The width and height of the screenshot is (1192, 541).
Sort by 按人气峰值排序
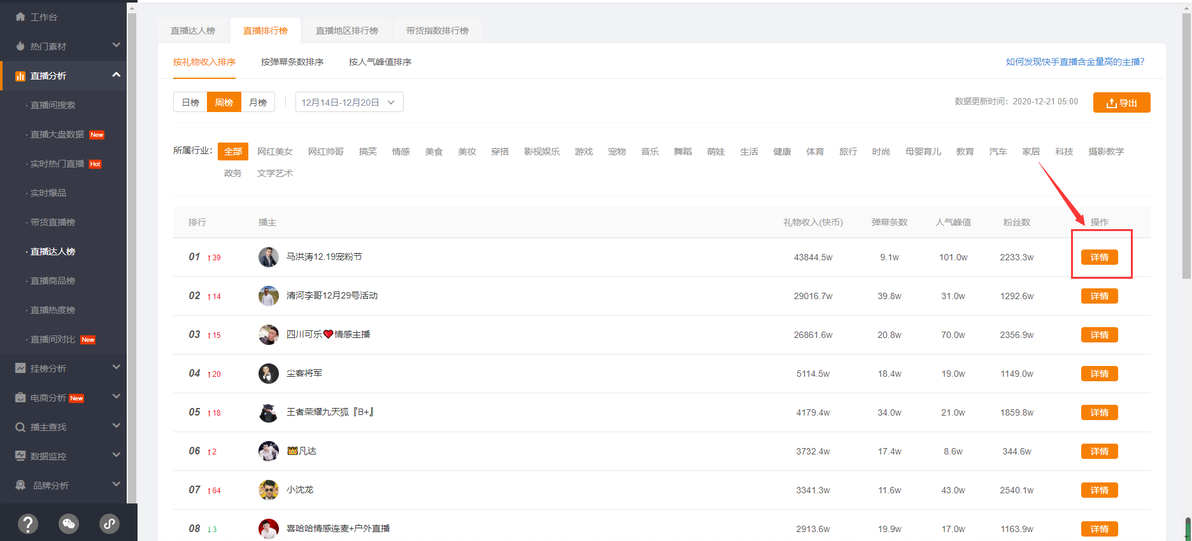pyautogui.click(x=379, y=62)
